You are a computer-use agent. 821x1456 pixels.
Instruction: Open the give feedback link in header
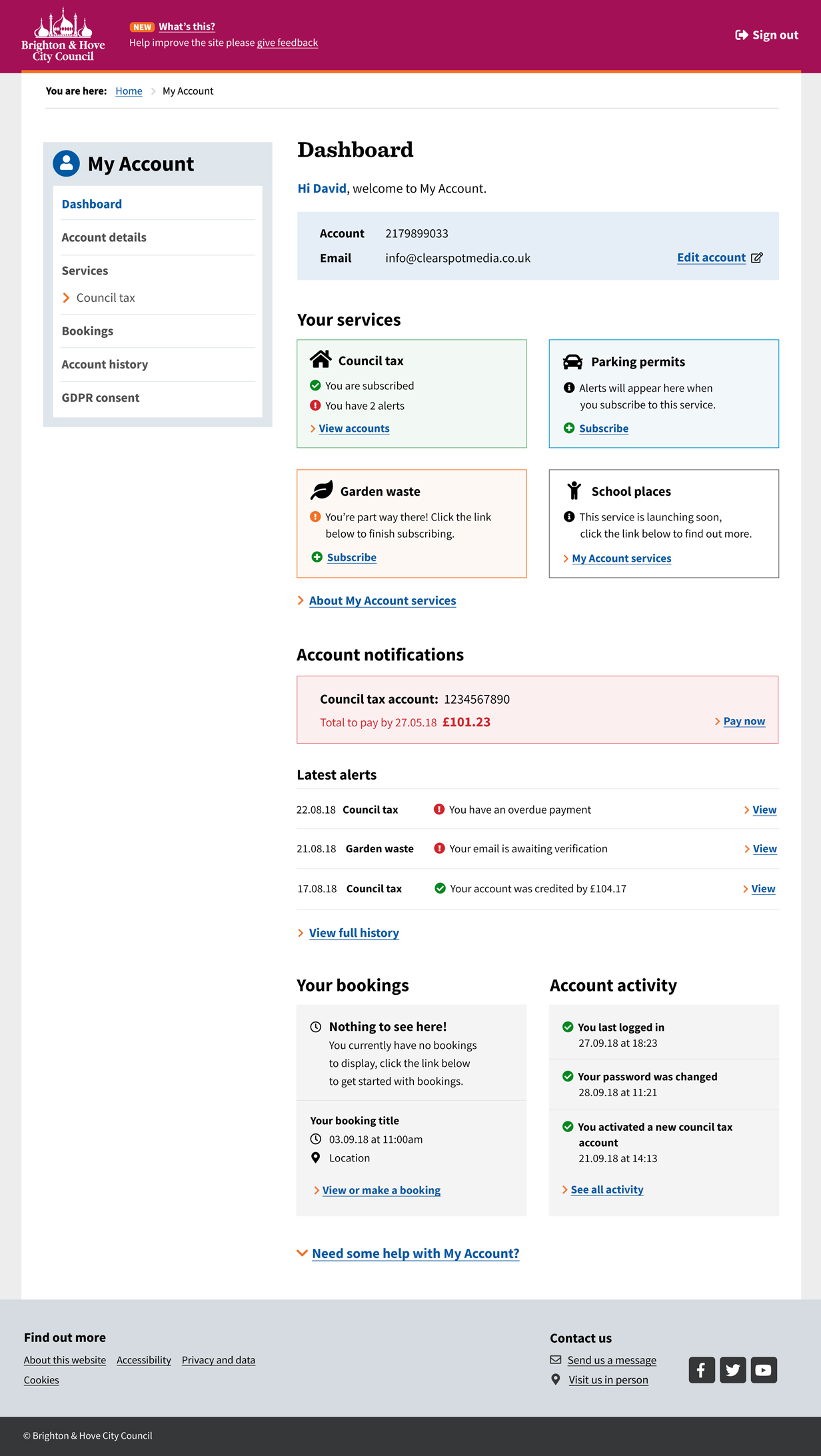(x=287, y=43)
